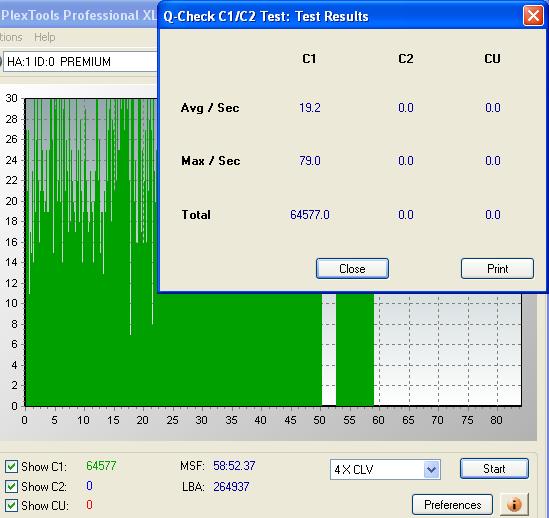Start the Q-Check test
This screenshot has height=518, width=549.
pos(494,469)
